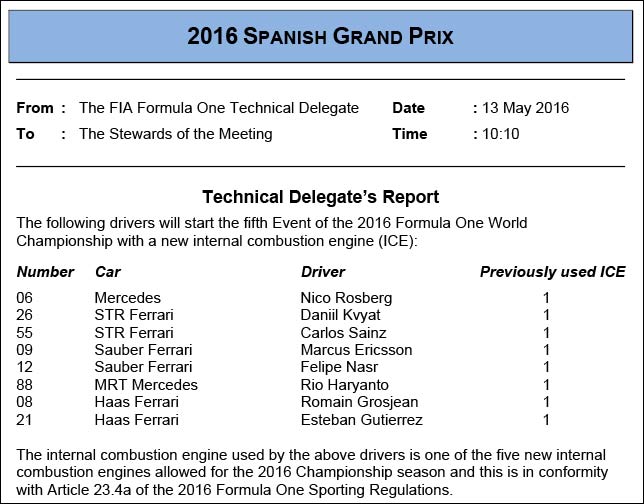Click car number 06 in the table
The height and width of the screenshot is (504, 644).
(x=26, y=298)
